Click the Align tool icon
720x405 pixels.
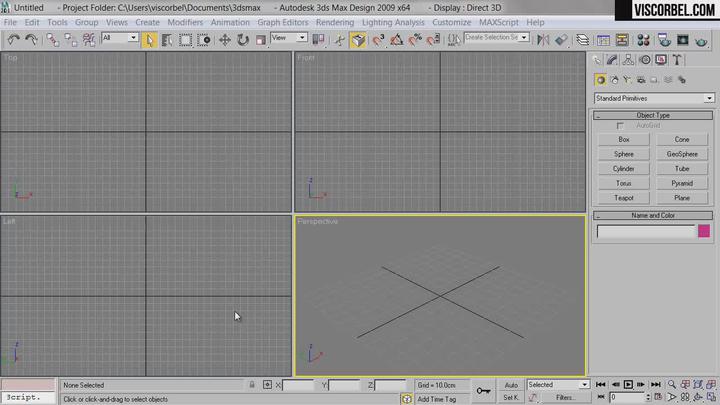[561, 40]
